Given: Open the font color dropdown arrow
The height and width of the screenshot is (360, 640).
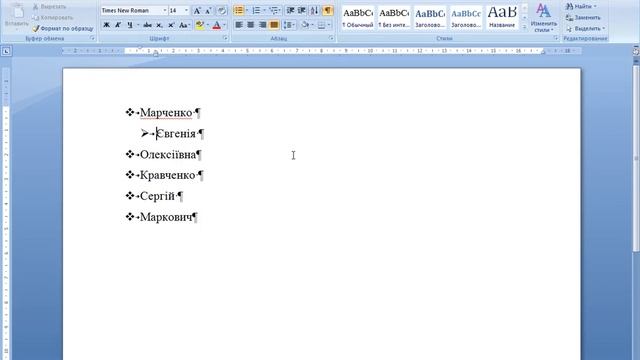Looking at the screenshot, I should point(224,25).
